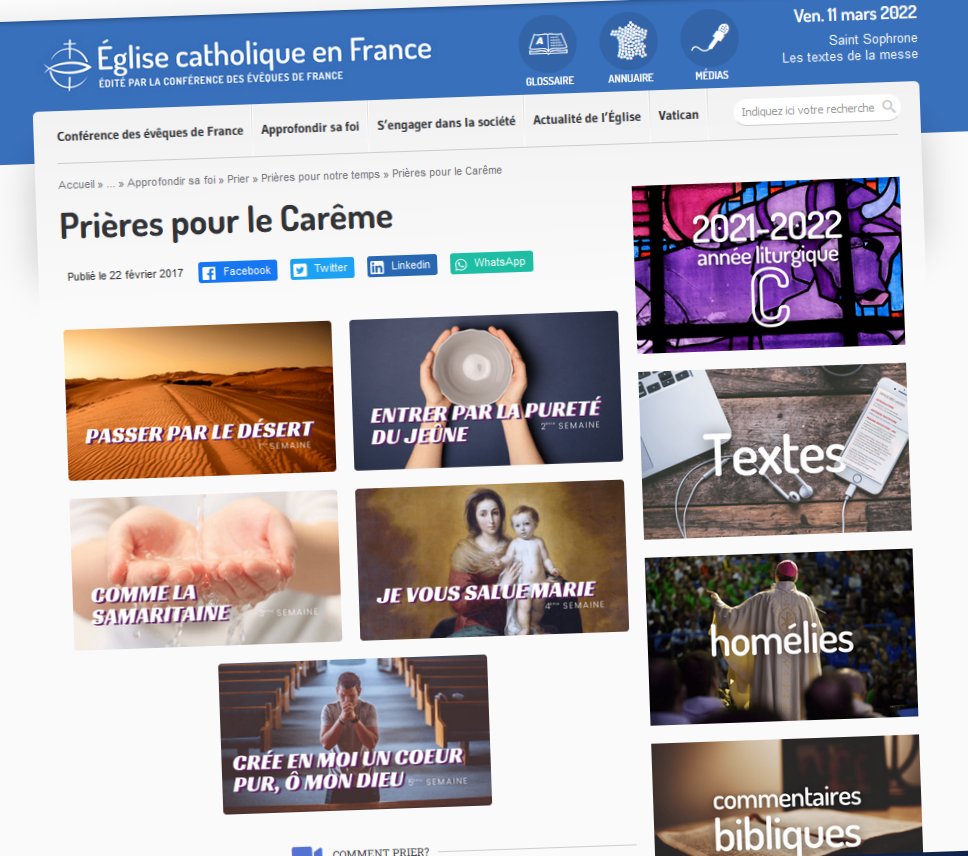Click the Prières pour le Carême title

click(226, 222)
